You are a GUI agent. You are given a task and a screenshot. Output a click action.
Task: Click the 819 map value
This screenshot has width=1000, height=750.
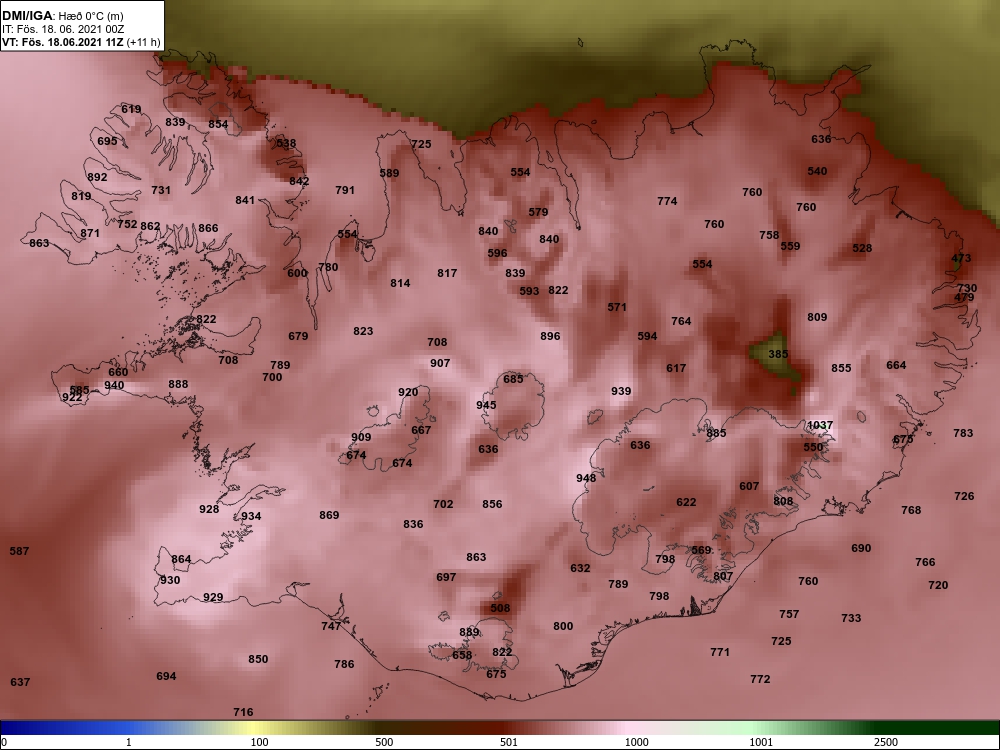(81, 196)
